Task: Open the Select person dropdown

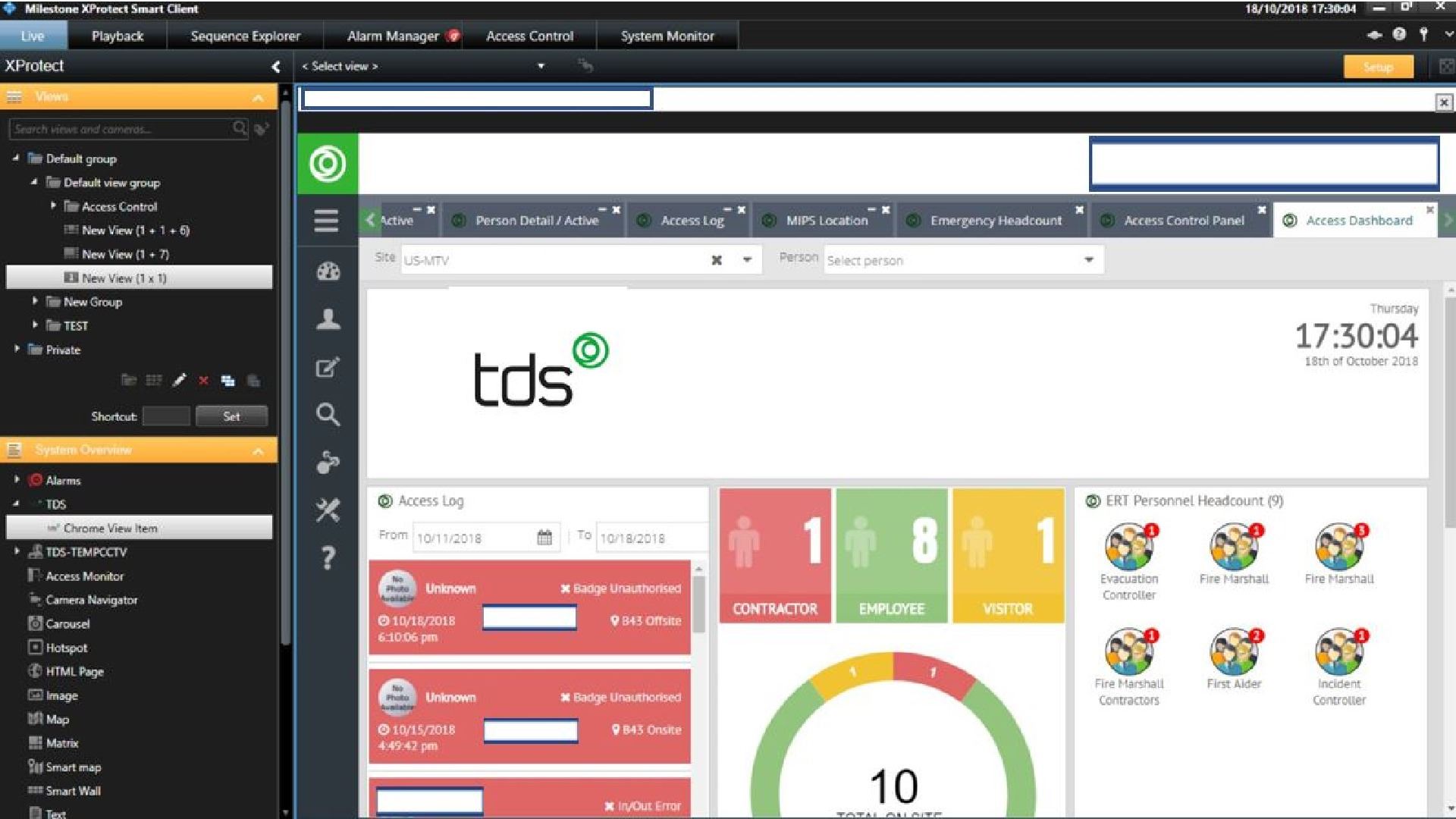Action: point(1089,260)
